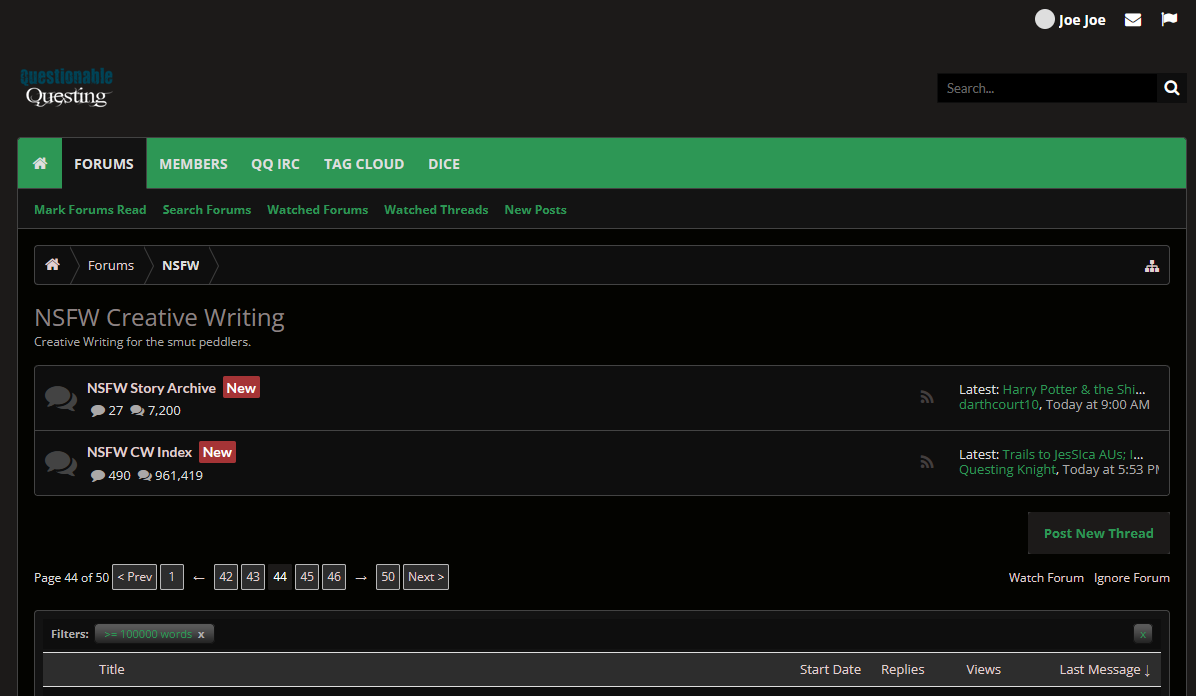This screenshot has width=1196, height=696.
Task: Click the Post New Thread button
Action: [x=1098, y=533]
